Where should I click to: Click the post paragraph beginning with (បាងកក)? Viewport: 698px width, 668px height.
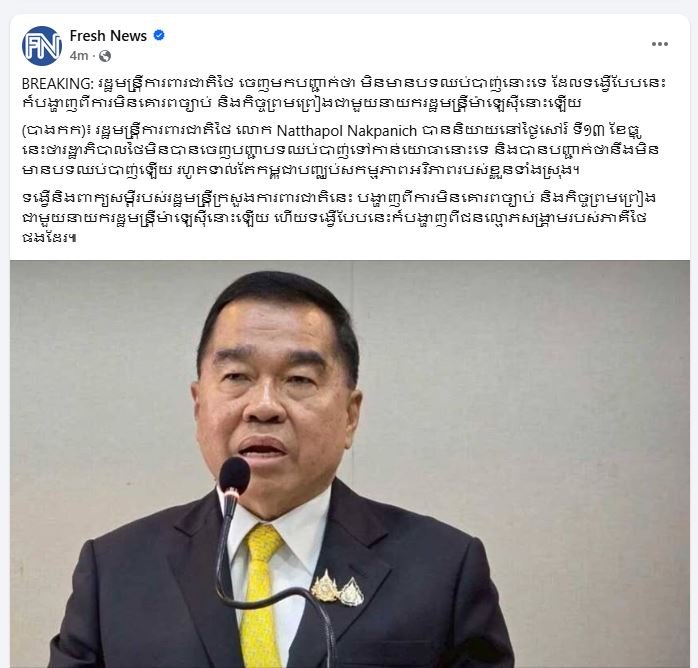[x=341, y=150]
